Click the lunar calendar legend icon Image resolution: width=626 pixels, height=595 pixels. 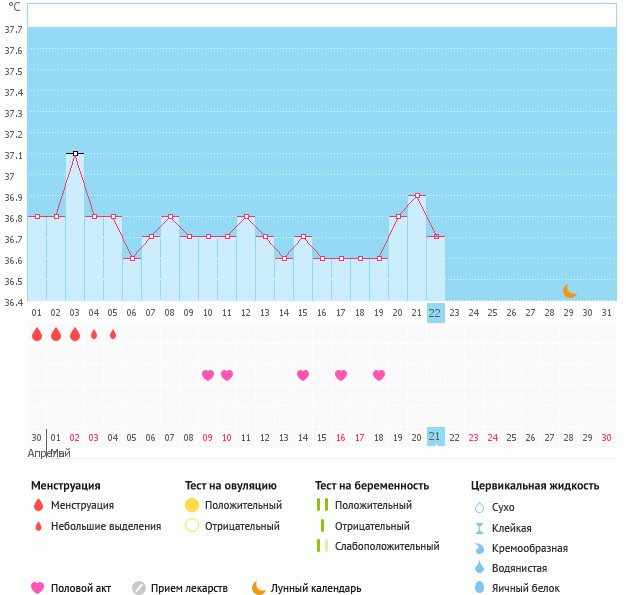click(x=259, y=588)
